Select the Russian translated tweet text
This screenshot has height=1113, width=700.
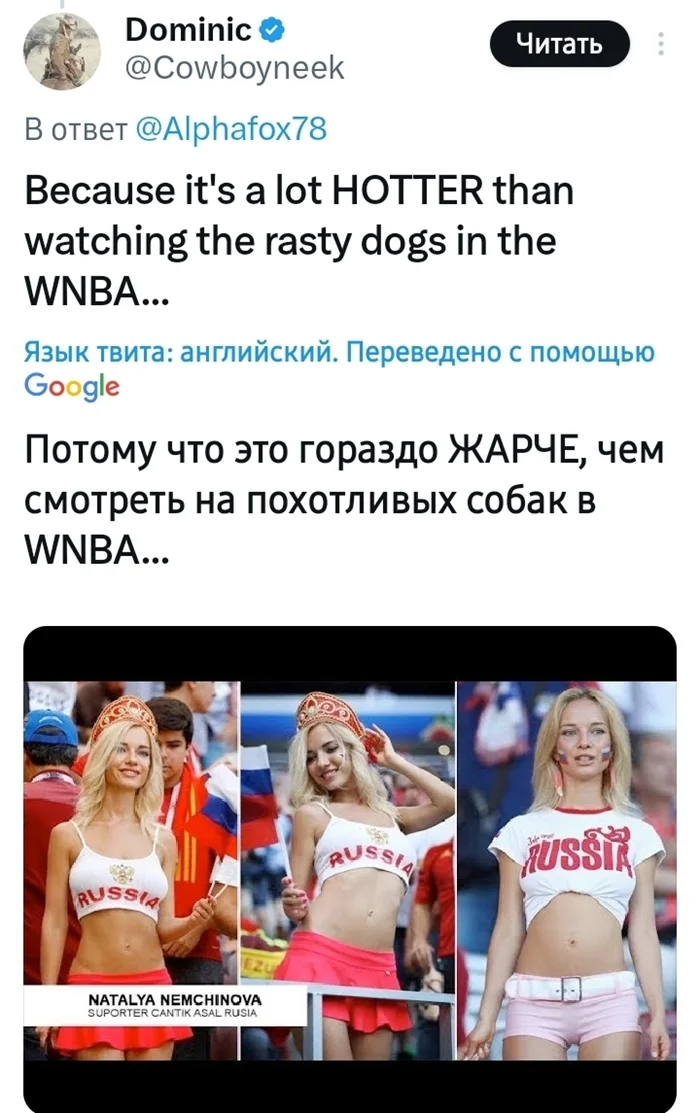[x=344, y=500]
